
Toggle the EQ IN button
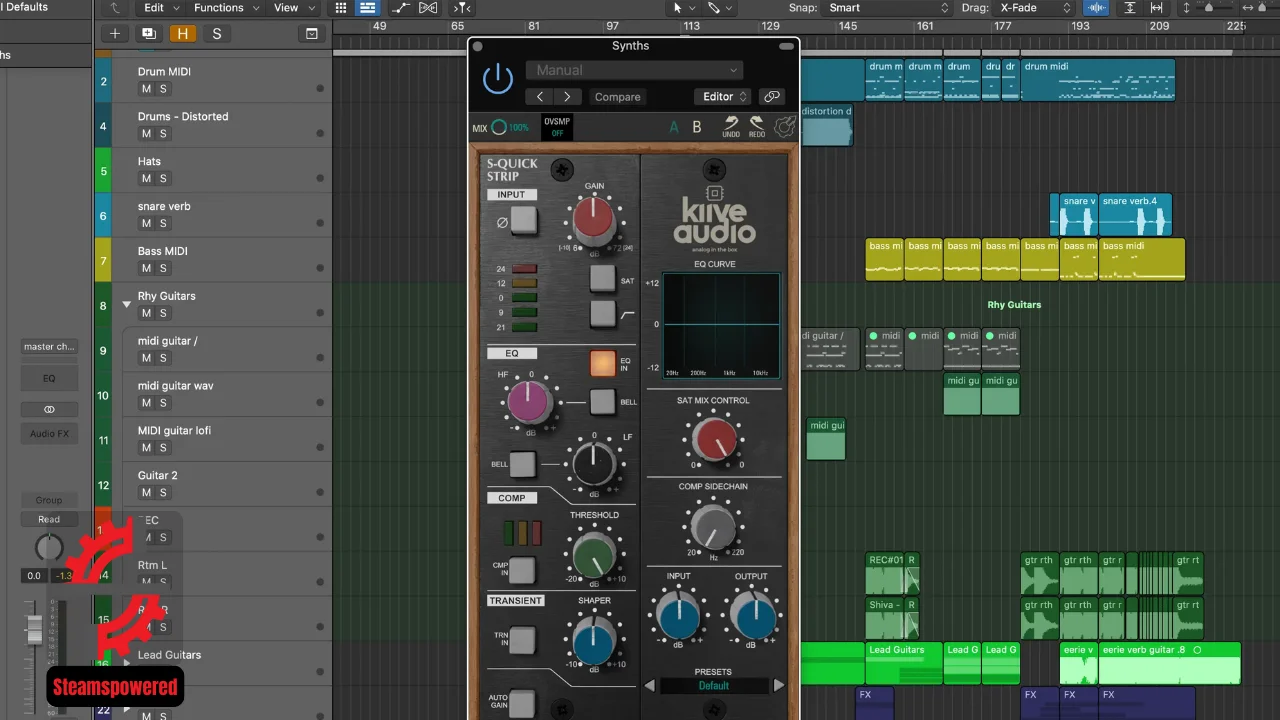(602, 363)
